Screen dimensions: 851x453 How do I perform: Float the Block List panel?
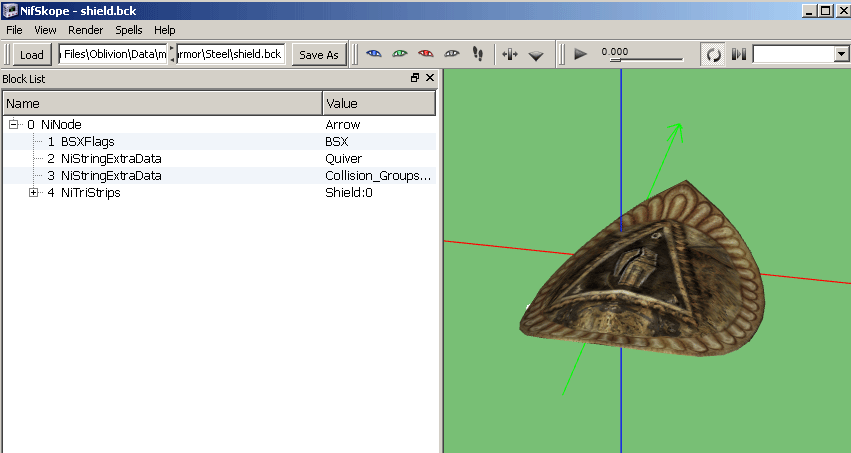point(415,78)
